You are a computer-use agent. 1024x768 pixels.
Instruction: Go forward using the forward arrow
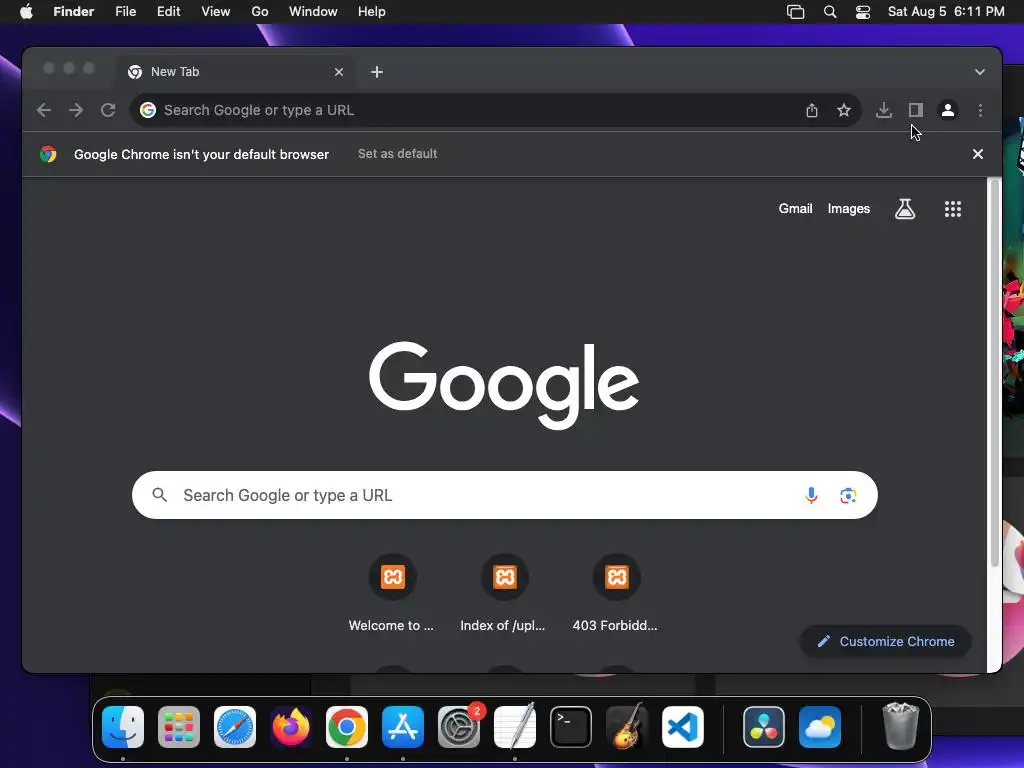point(76,110)
